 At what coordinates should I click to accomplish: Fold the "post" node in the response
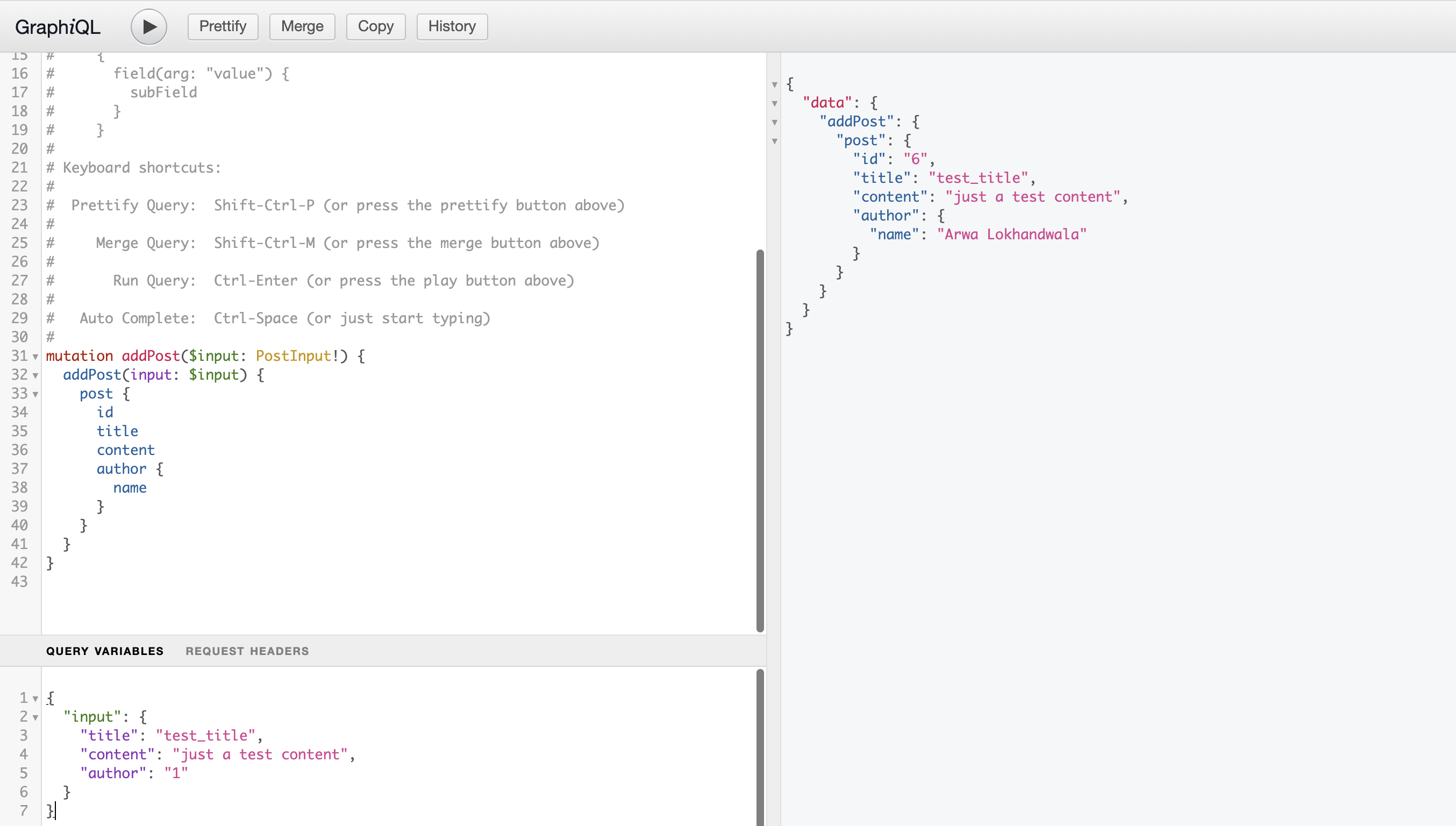(774, 141)
